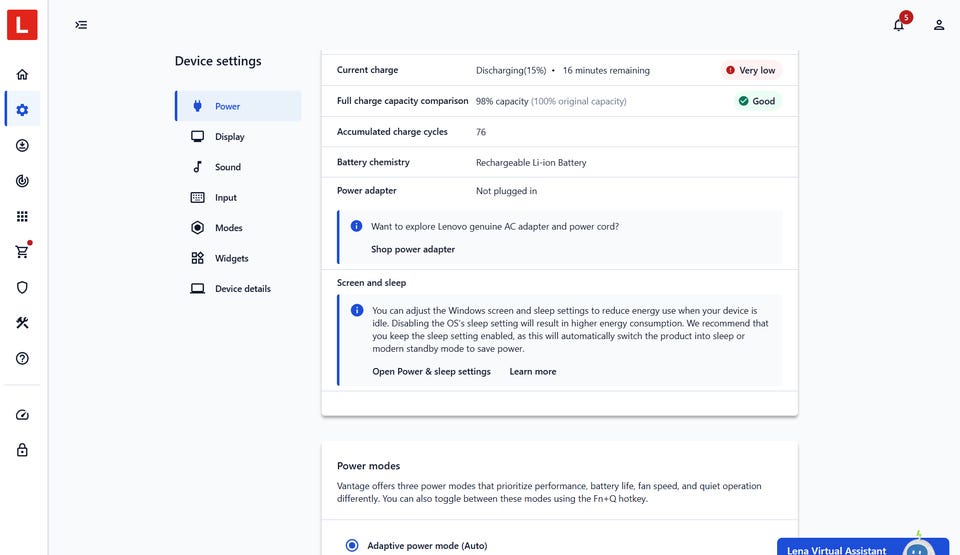Viewport: 960px width, 555px height.
Task: Switch to the Device details tab
Action: pos(238,289)
